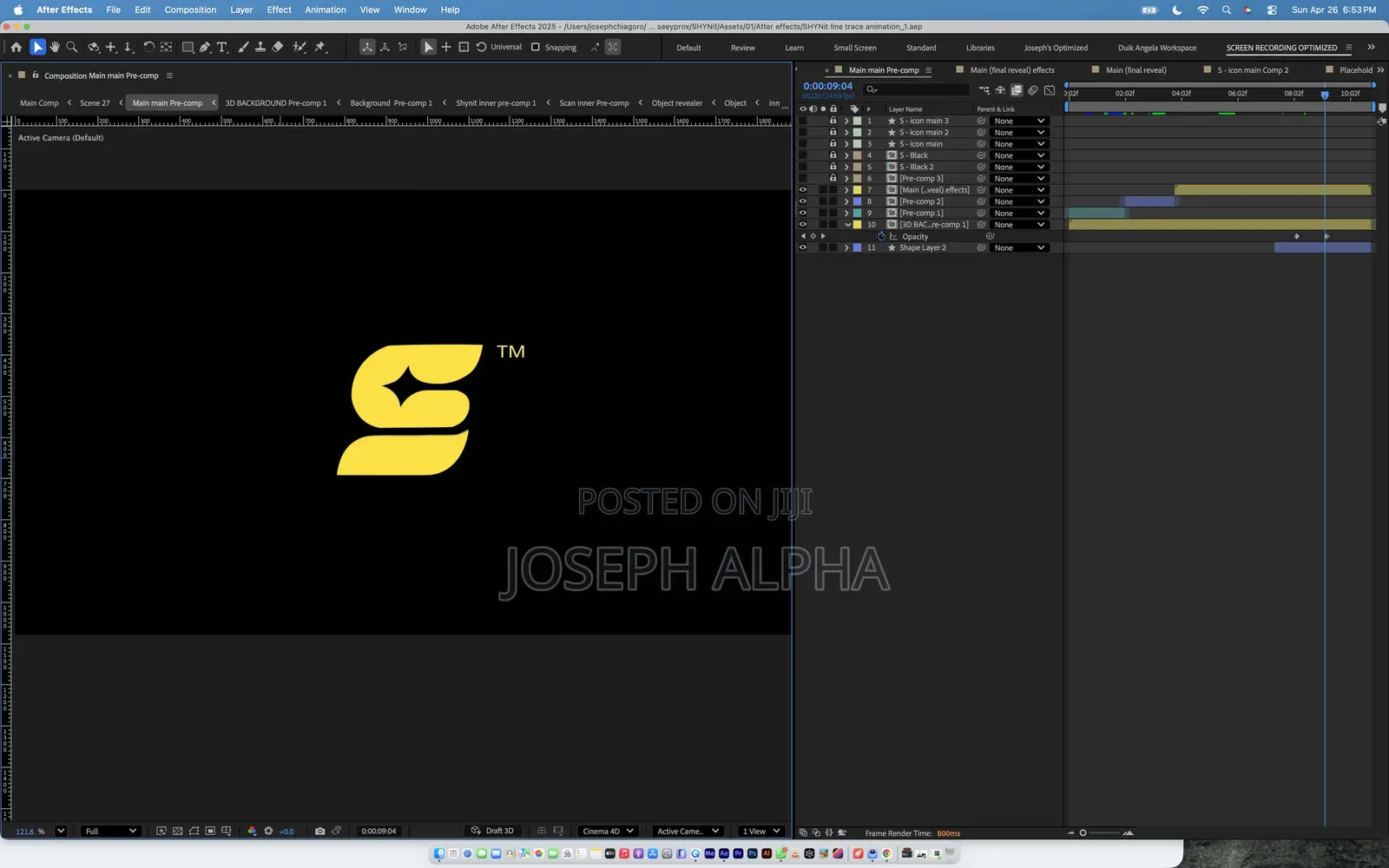Select the Puppet Pin tool

pyautogui.click(x=319, y=47)
